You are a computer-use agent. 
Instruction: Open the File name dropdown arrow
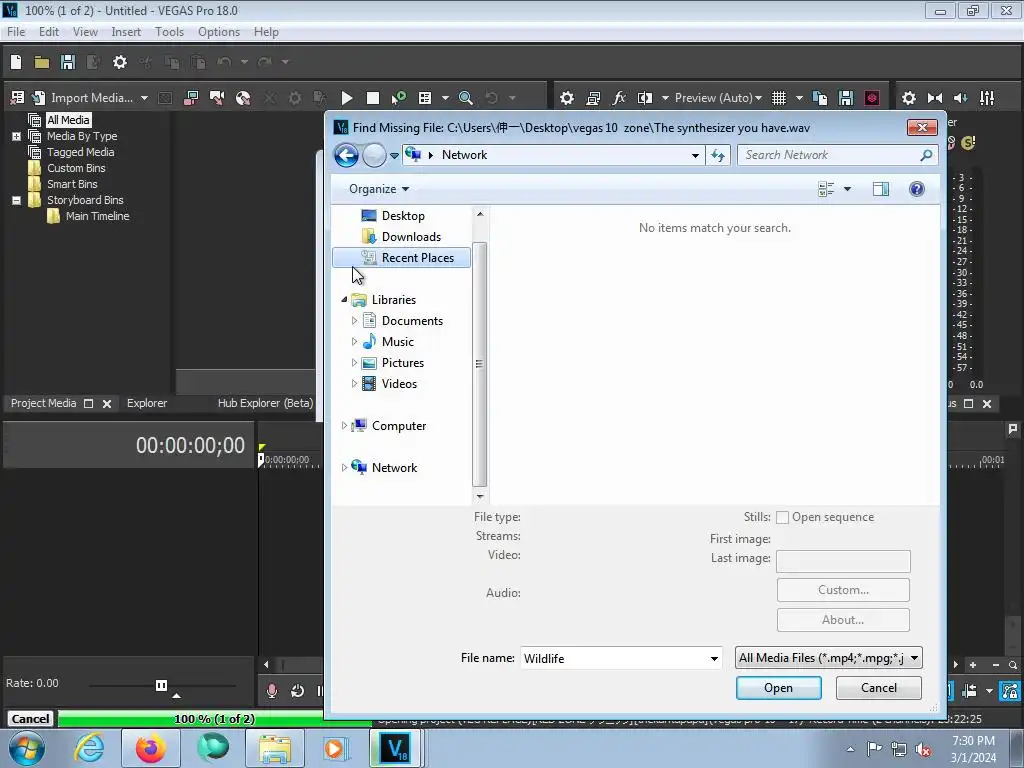pyautogui.click(x=714, y=658)
